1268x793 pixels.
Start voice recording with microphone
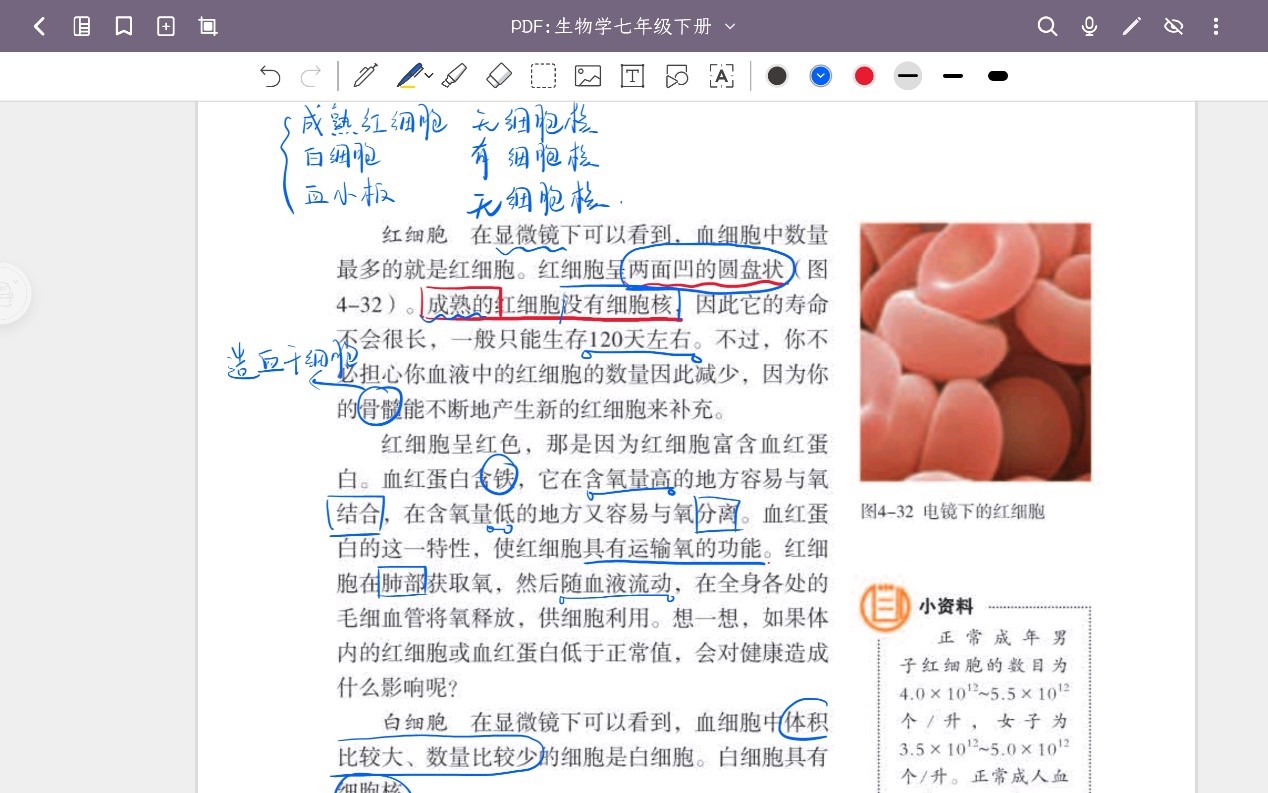click(1089, 27)
